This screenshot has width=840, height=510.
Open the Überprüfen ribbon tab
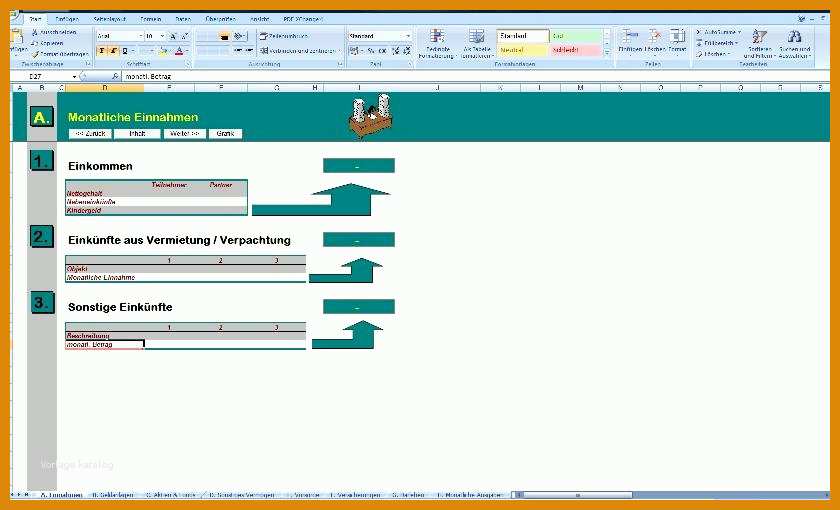coord(220,19)
